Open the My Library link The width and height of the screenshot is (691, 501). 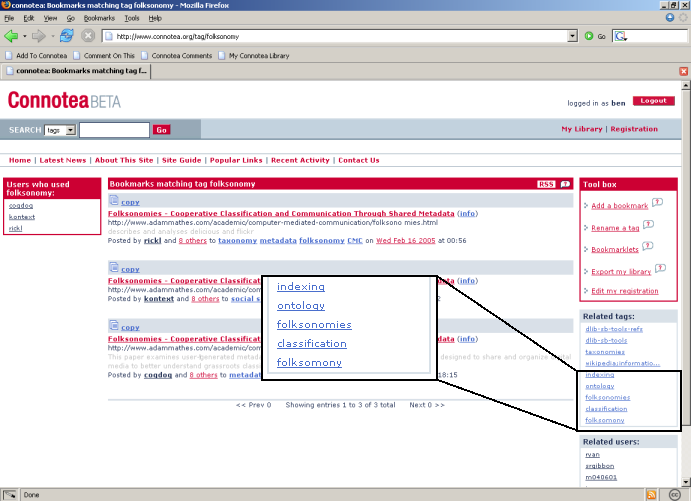(x=582, y=129)
